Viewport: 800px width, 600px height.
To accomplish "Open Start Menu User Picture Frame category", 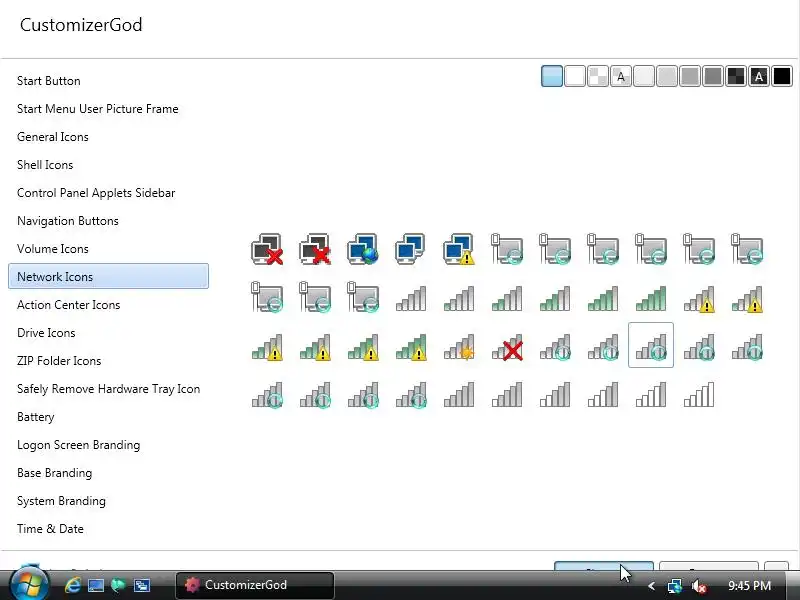I will pyautogui.click(x=97, y=109).
